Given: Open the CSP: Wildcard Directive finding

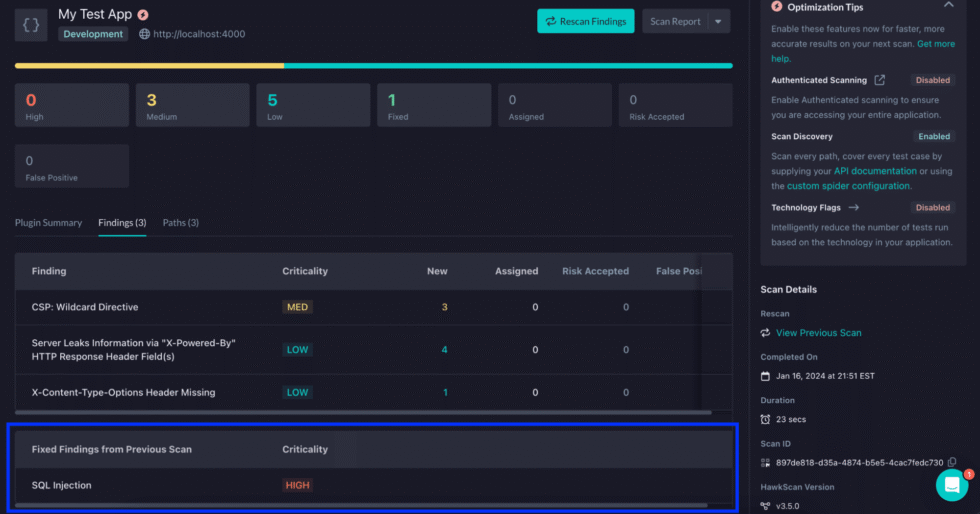Looking at the screenshot, I should coord(85,307).
